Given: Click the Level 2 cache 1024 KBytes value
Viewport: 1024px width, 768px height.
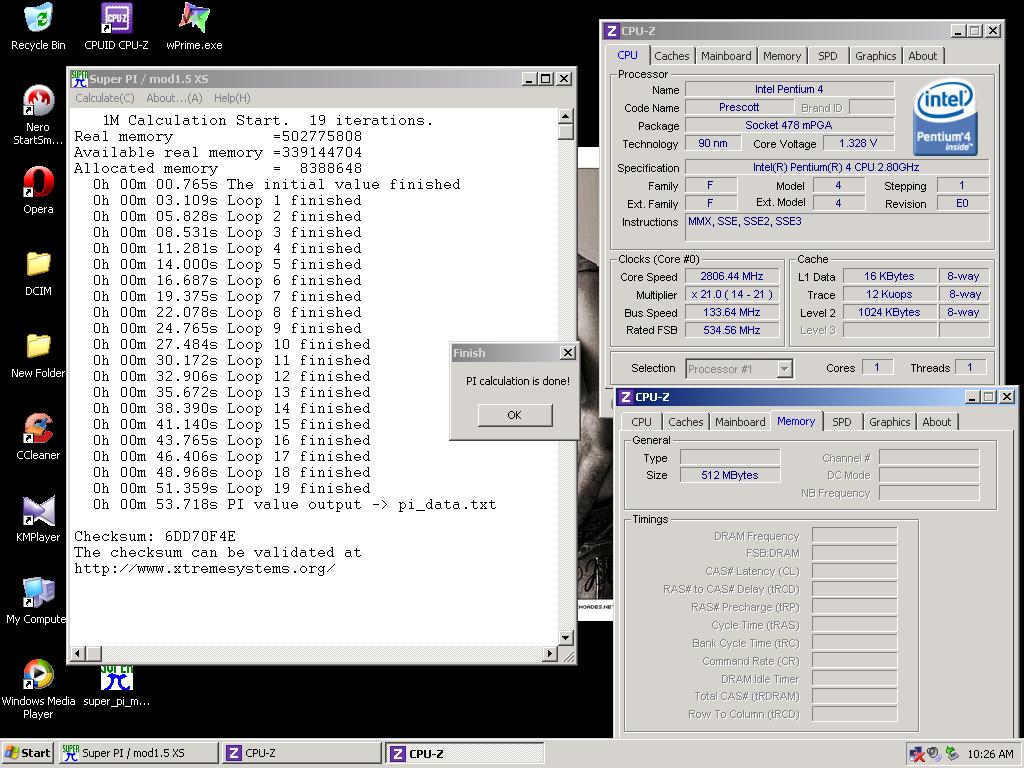Looking at the screenshot, I should point(889,312).
